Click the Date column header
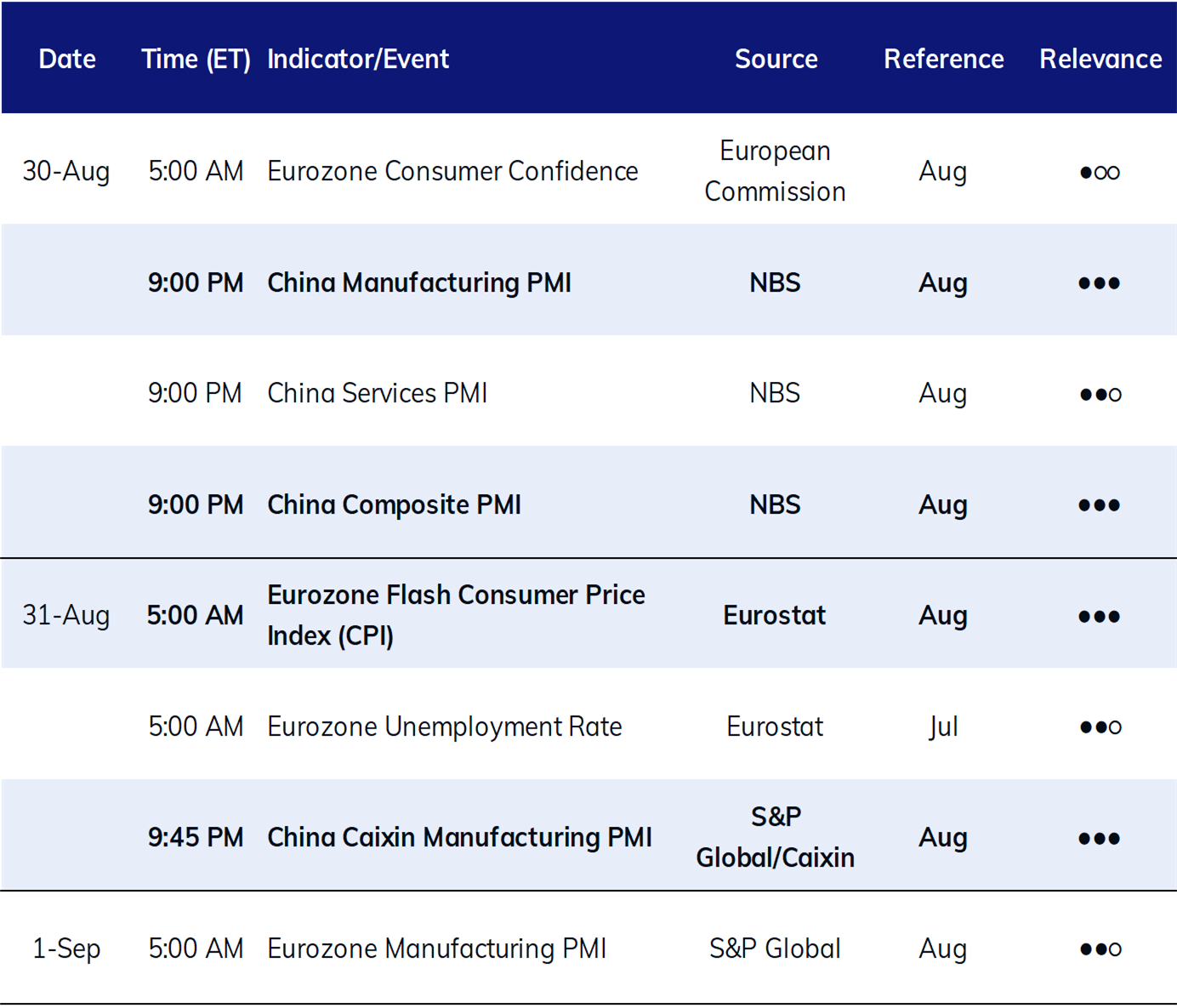The width and height of the screenshot is (1177, 1008). click(x=67, y=59)
